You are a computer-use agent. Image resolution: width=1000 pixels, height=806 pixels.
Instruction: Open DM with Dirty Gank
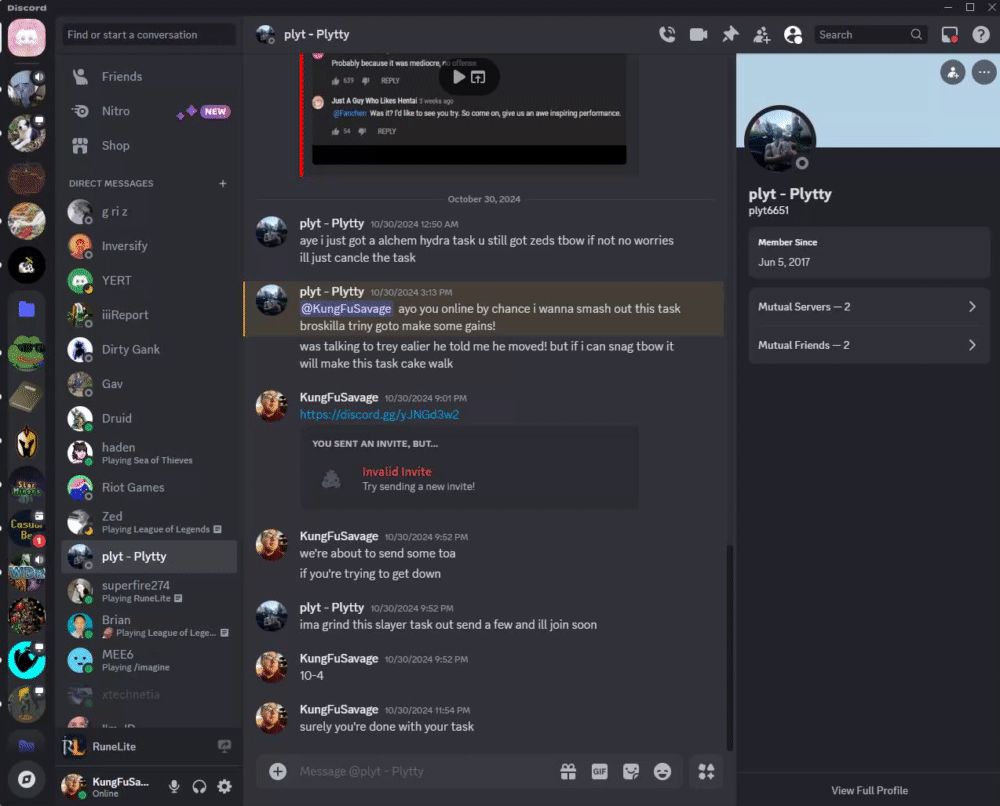(x=149, y=349)
